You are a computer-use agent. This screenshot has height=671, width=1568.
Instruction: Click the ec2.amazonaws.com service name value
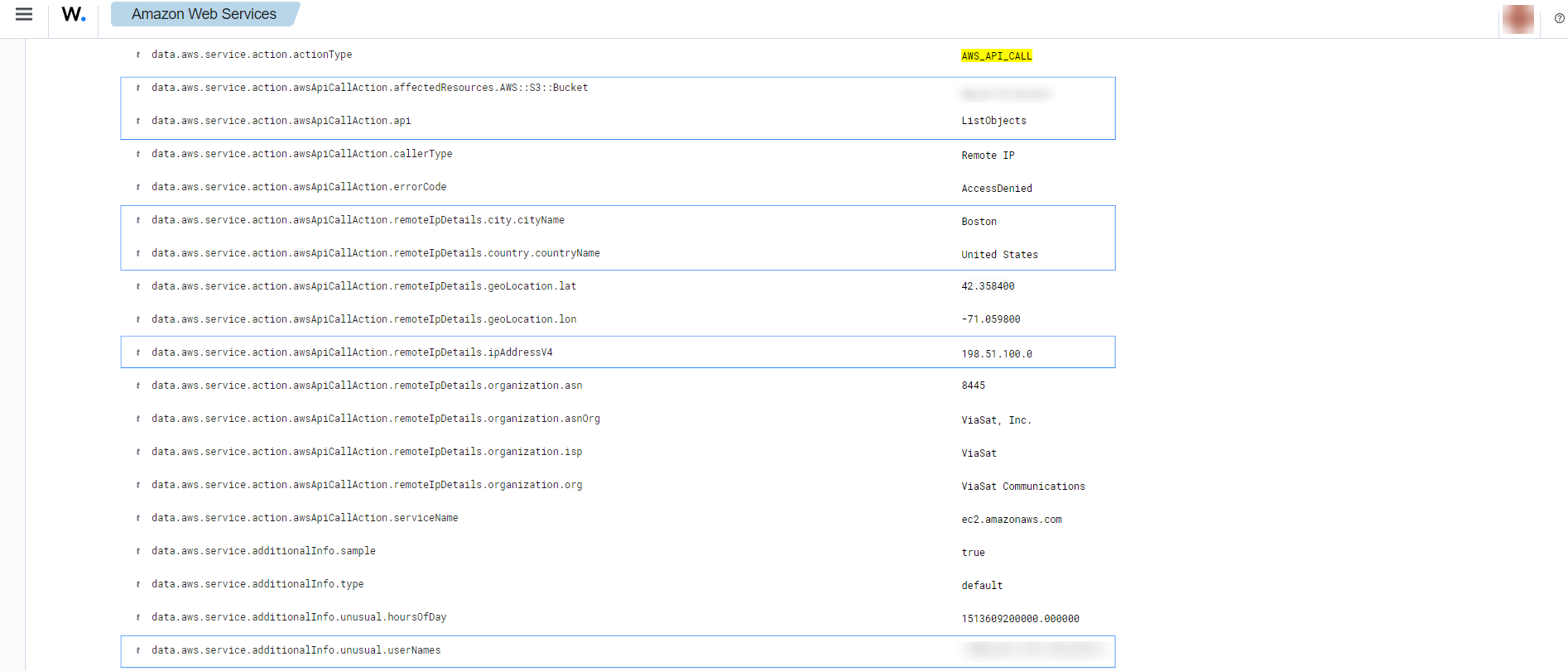click(x=1011, y=520)
